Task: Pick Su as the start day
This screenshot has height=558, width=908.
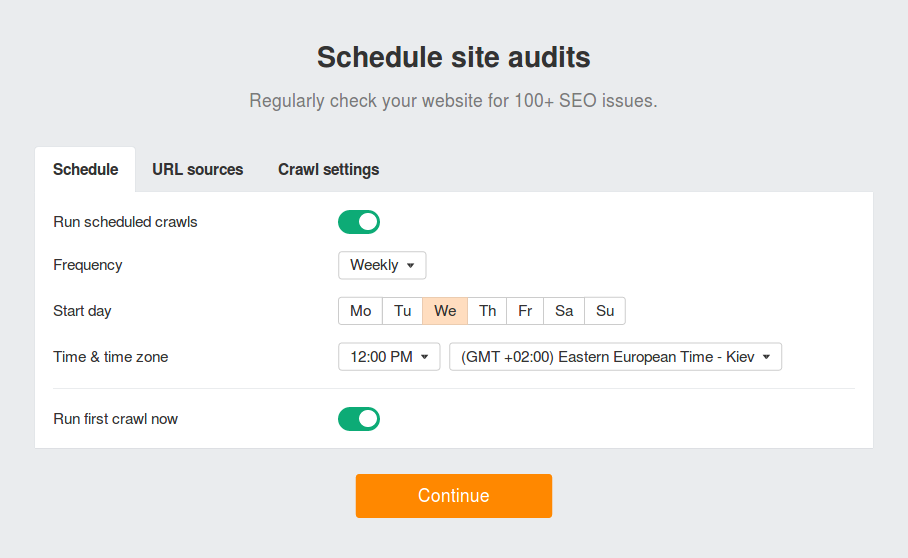Action: click(605, 311)
